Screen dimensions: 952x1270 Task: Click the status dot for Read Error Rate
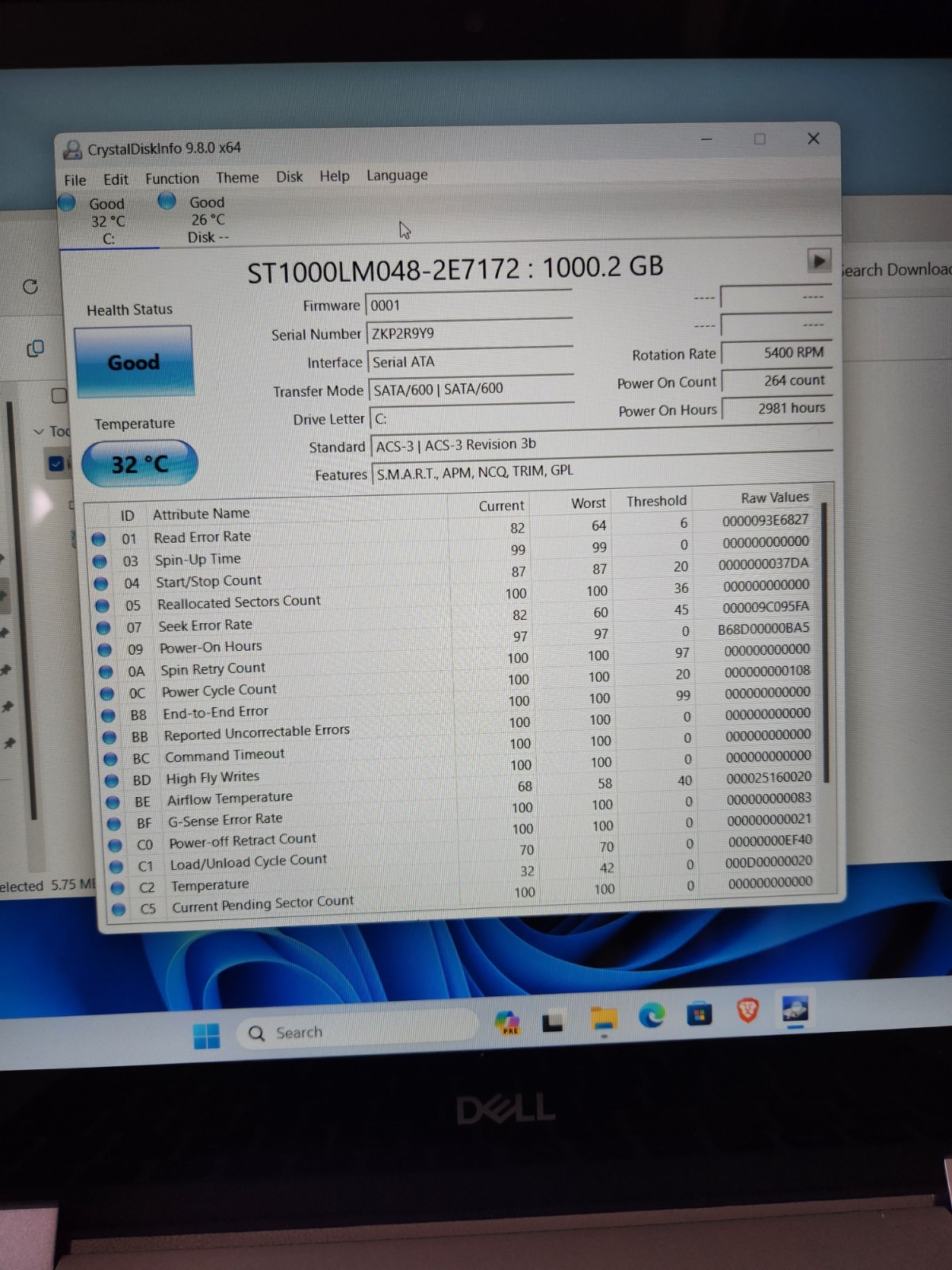click(98, 540)
